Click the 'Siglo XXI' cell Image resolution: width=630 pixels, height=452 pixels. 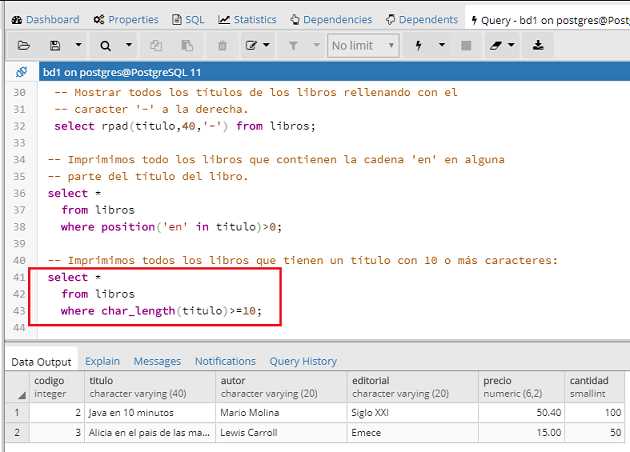413,413
